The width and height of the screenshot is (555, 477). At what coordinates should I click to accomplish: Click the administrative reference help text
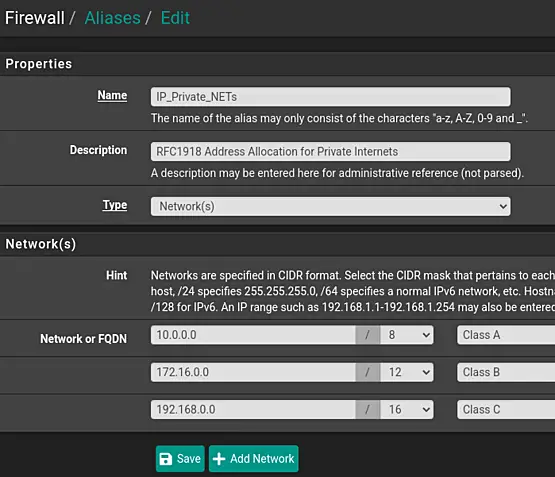[x=337, y=173]
